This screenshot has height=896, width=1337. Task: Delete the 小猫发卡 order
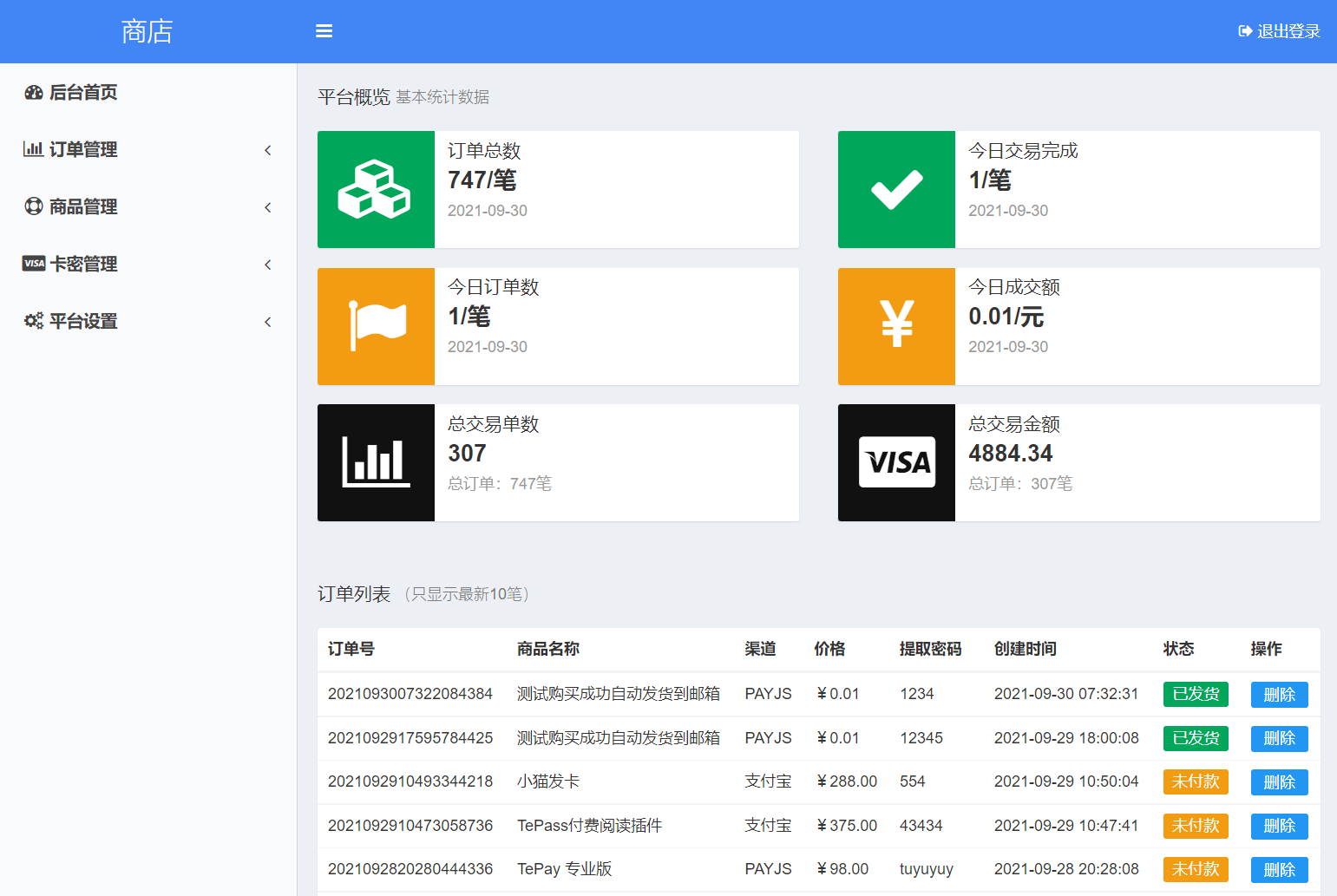1279,782
